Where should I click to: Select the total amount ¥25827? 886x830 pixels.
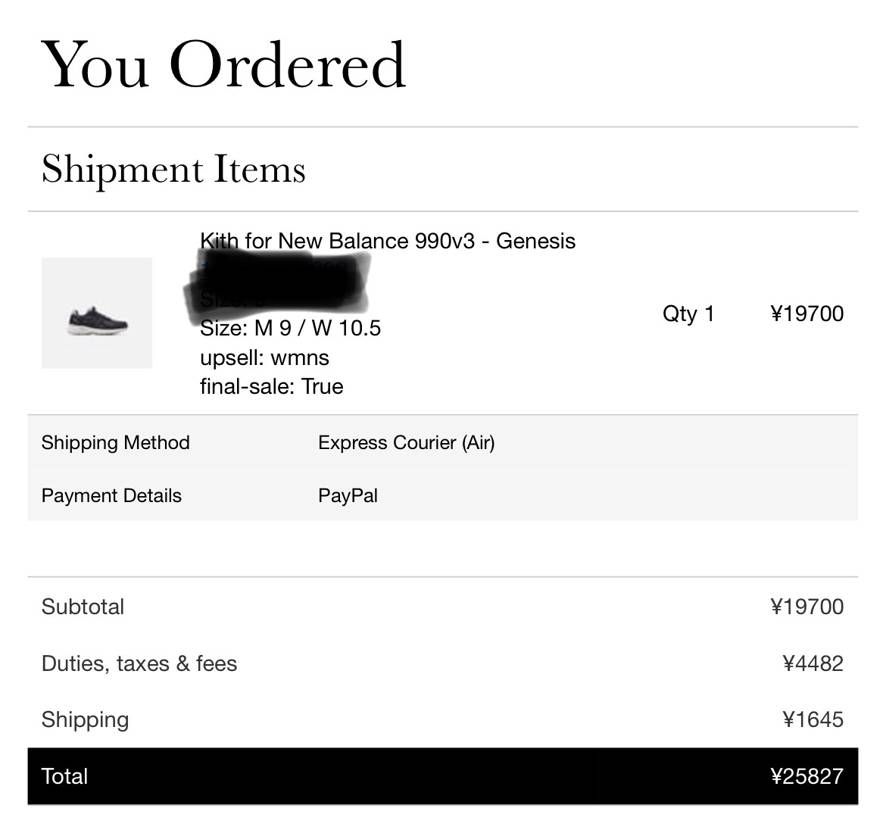[807, 776]
